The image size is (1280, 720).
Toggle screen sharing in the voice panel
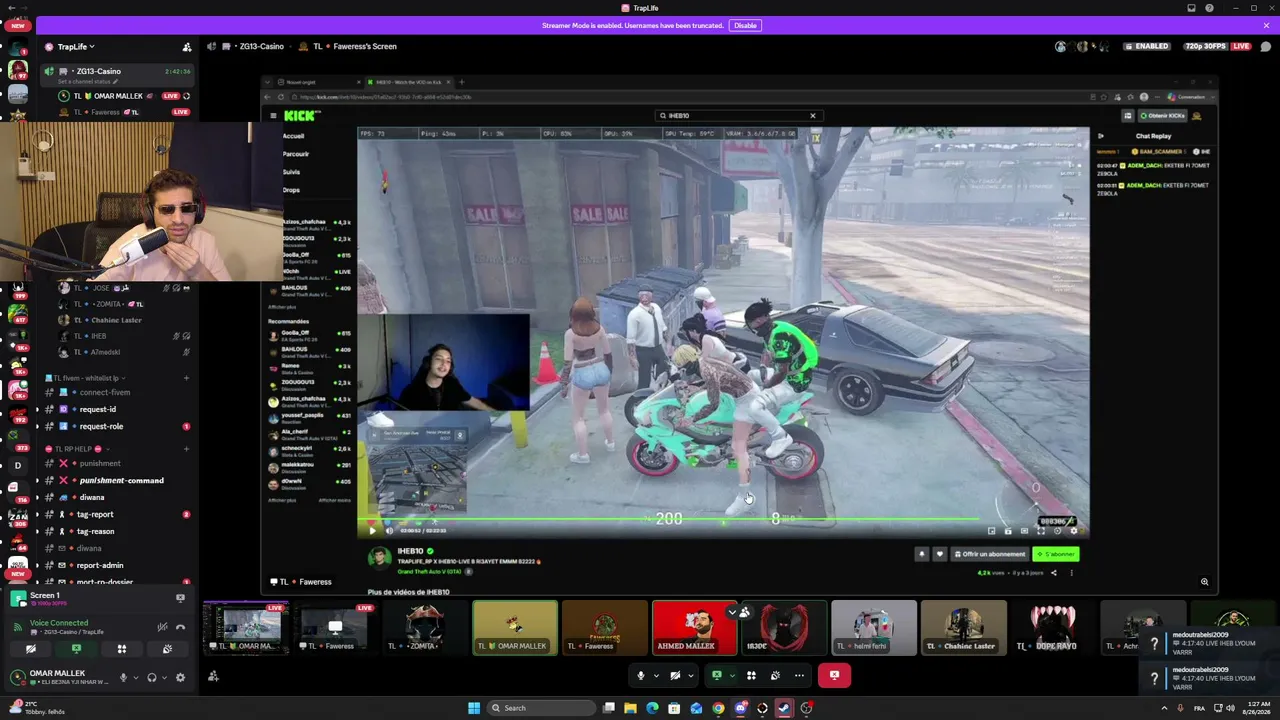tap(76, 649)
